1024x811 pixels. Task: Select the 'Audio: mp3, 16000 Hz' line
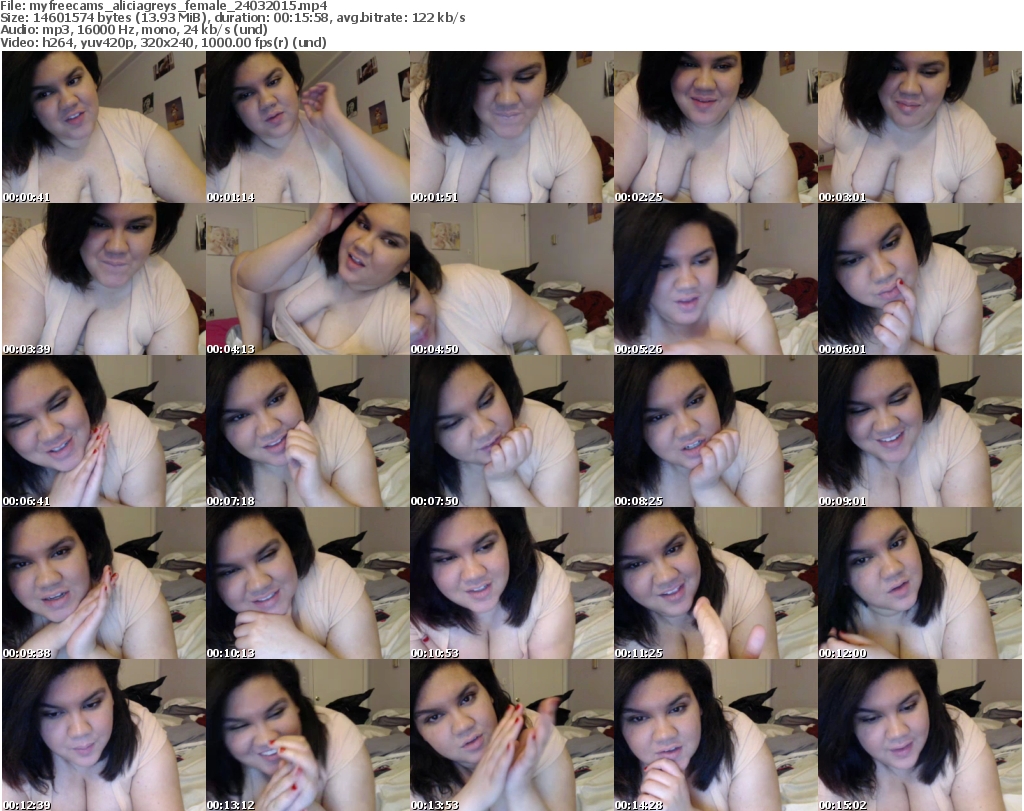134,30
